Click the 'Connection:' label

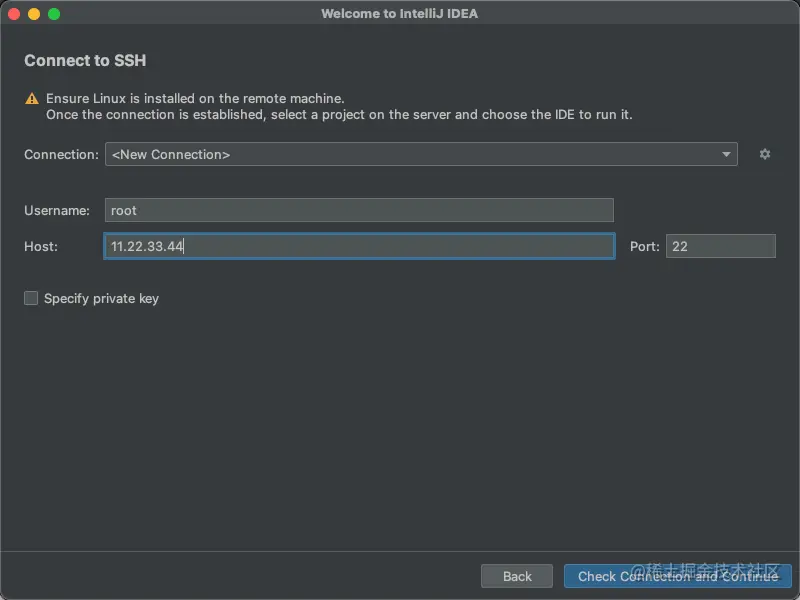(x=61, y=155)
